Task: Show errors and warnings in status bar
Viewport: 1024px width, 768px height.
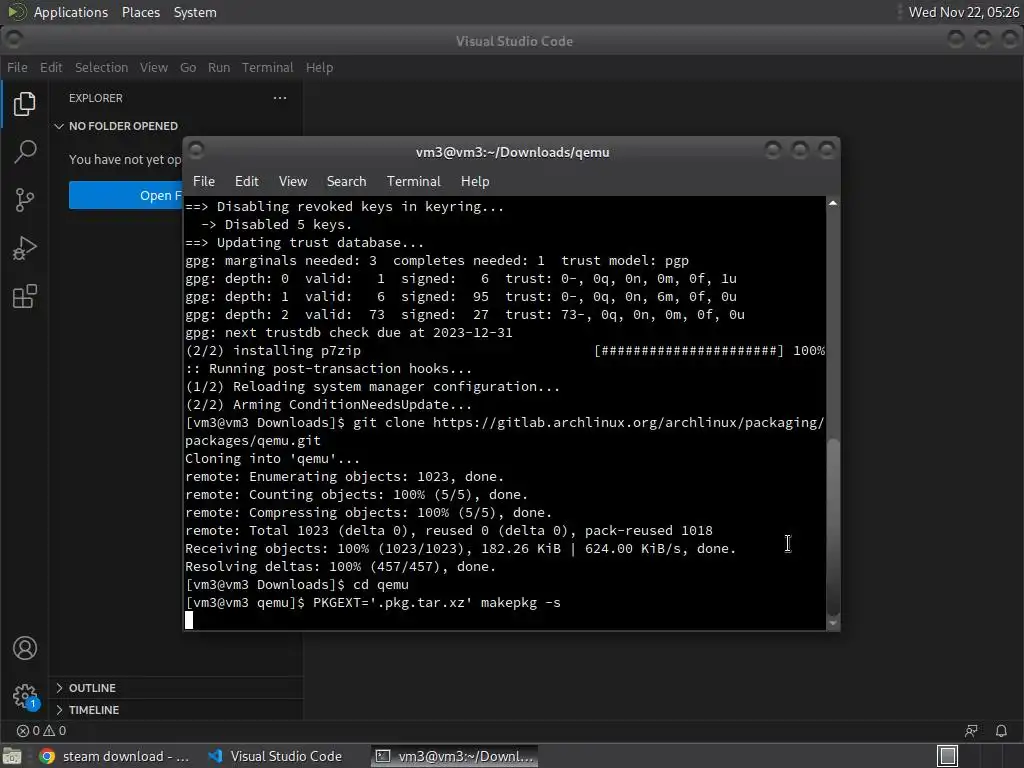Action: 41,731
